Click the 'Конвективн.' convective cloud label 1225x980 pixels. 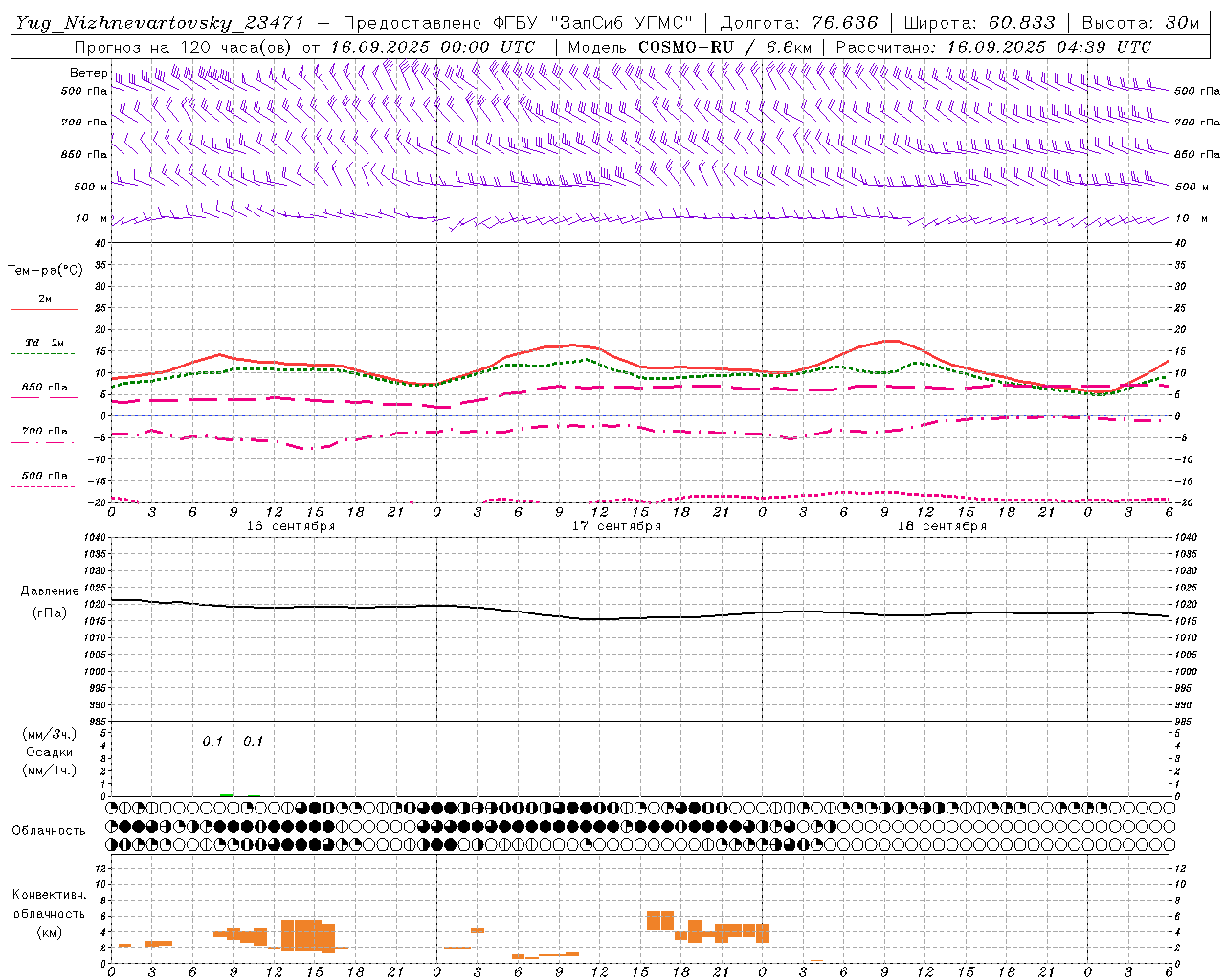click(50, 895)
